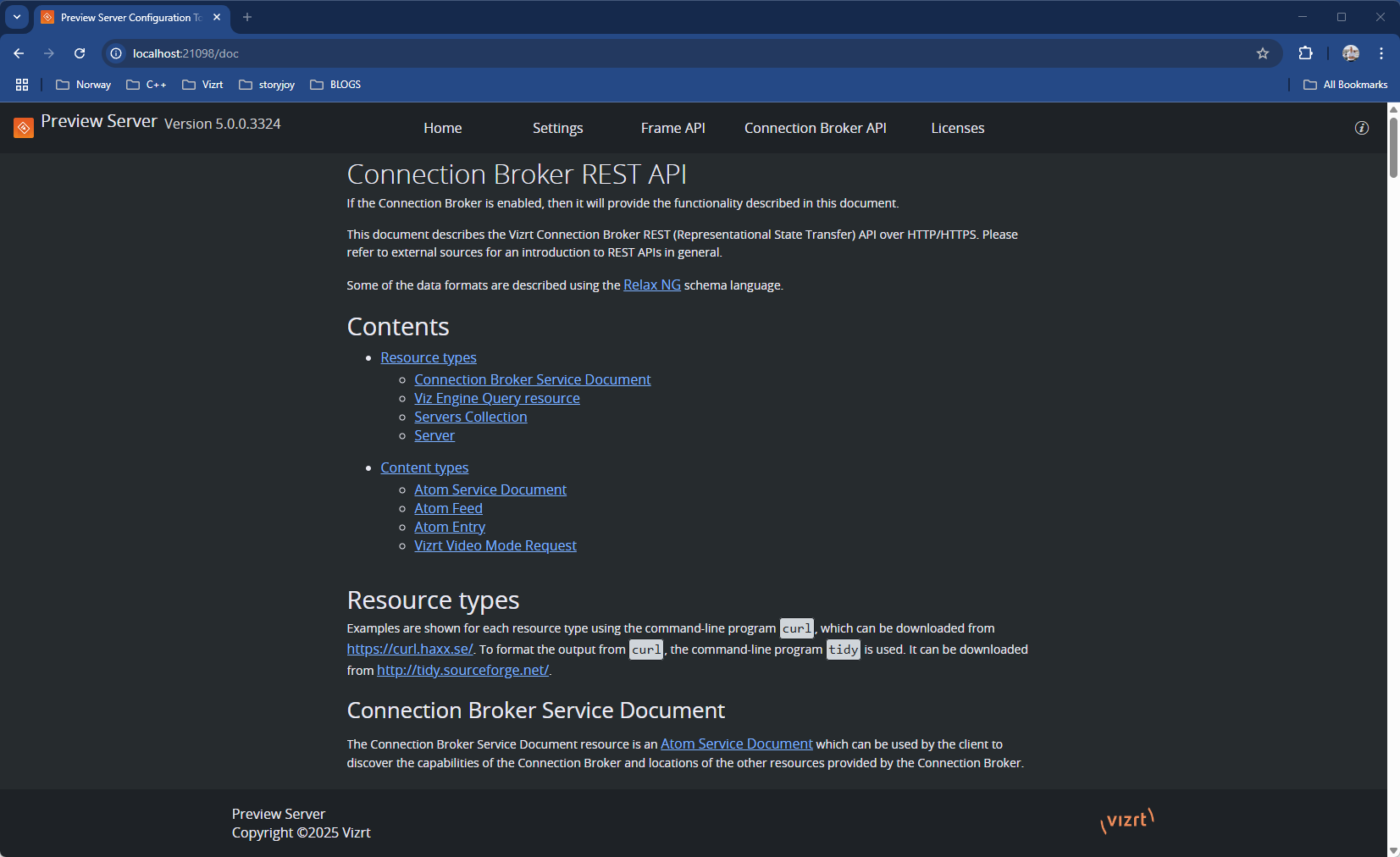
Task: Open Atom Service Document contents link
Action: (x=490, y=489)
